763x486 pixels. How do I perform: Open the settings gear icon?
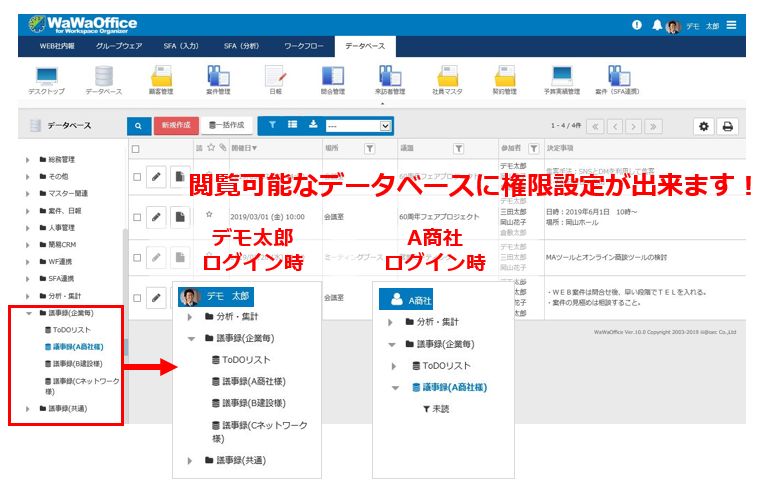pos(704,126)
